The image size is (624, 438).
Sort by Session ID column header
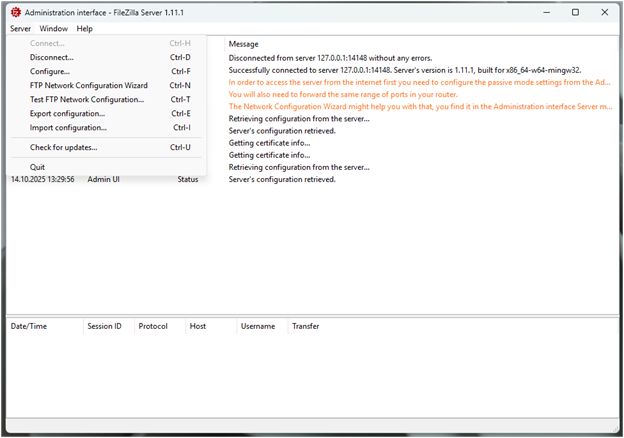click(x=104, y=326)
